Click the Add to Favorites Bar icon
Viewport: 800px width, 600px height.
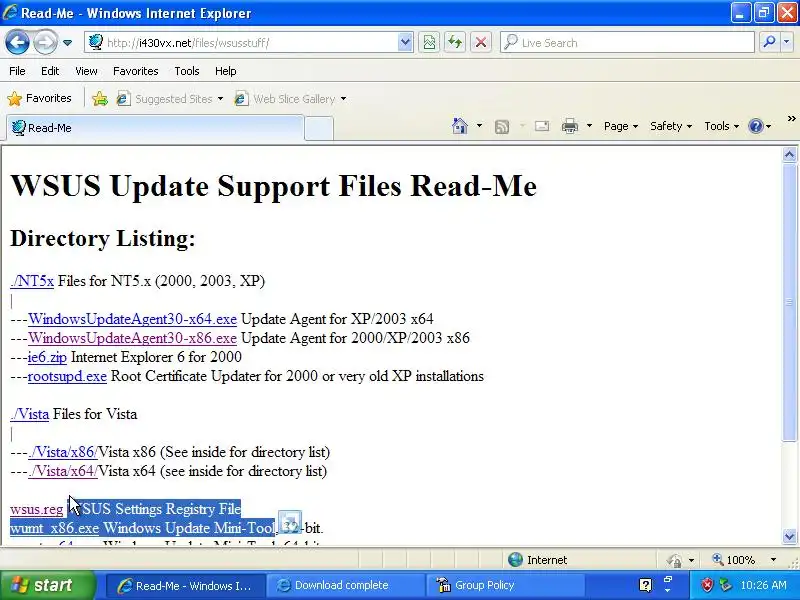click(x=100, y=98)
